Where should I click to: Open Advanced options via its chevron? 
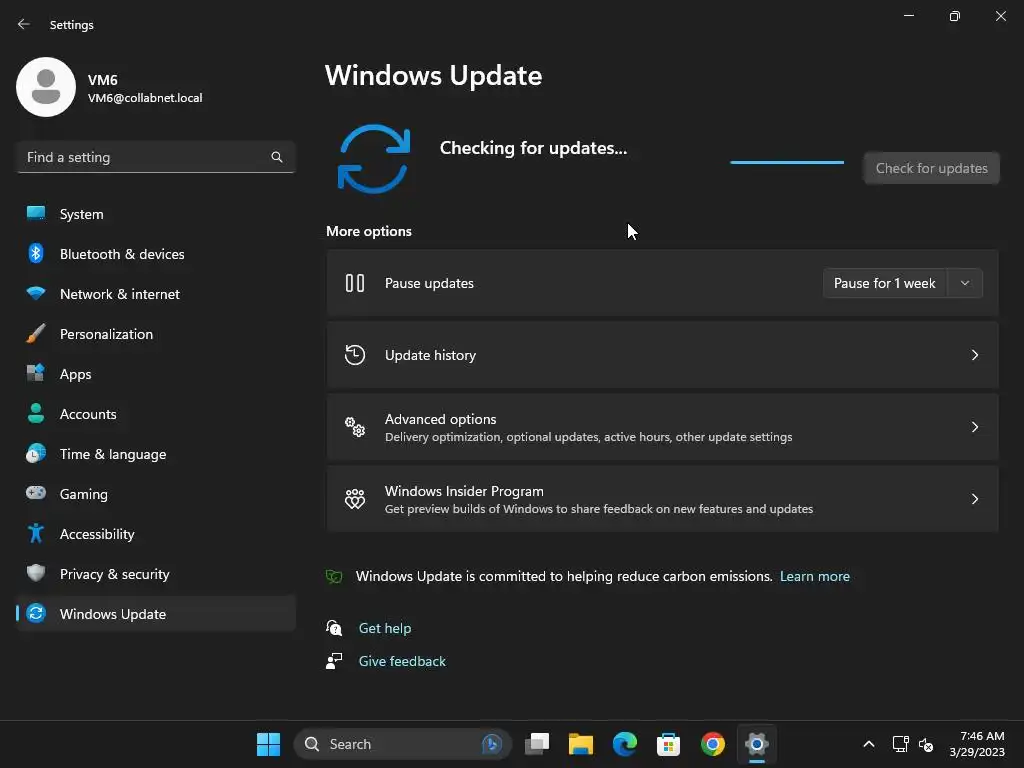[x=974, y=426]
